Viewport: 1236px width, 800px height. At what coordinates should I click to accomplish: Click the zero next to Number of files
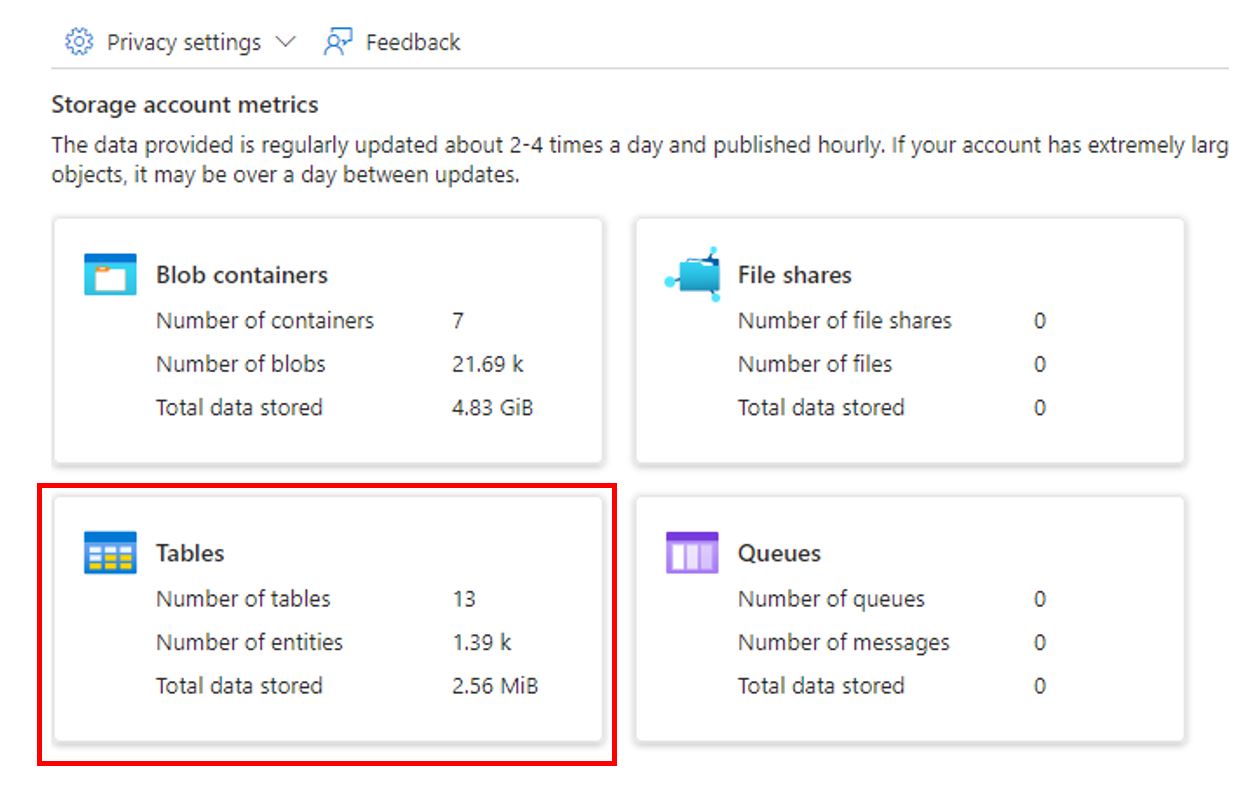[x=1040, y=364]
